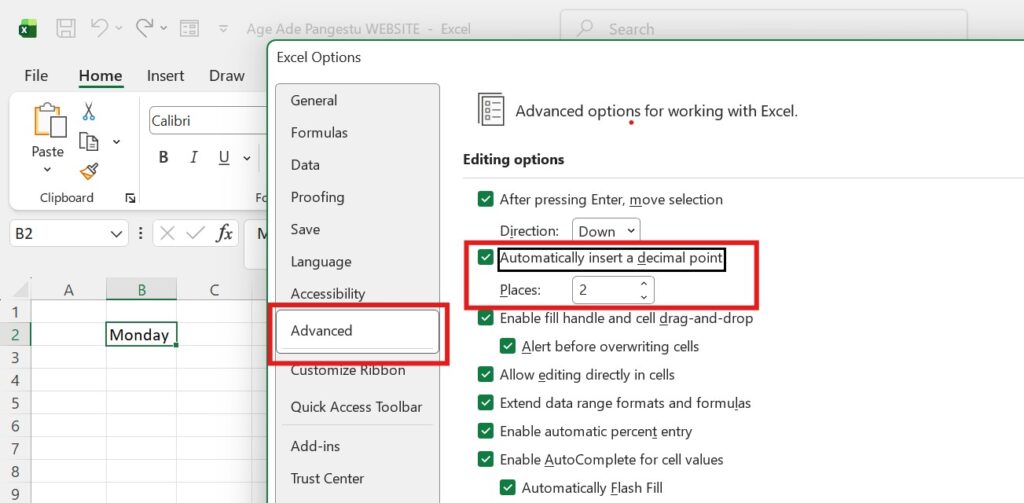The width and height of the screenshot is (1024, 503).
Task: Open Language category in Excel Options
Action: 321,262
